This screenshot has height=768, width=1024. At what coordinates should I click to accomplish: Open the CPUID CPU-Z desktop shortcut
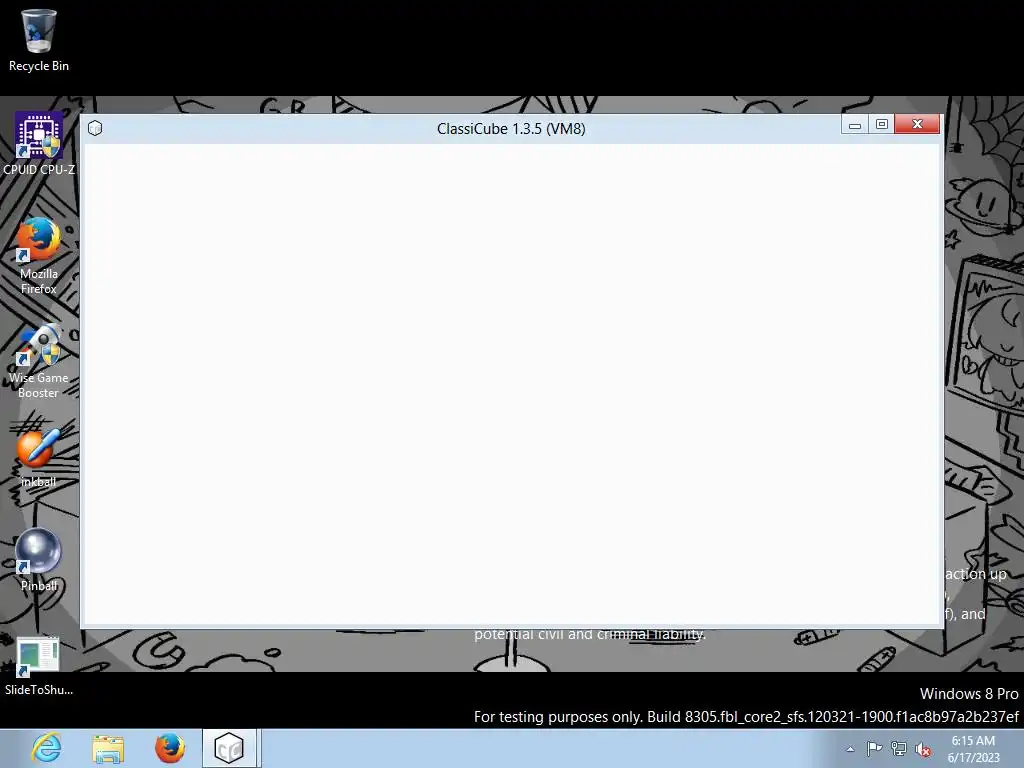pyautogui.click(x=39, y=143)
